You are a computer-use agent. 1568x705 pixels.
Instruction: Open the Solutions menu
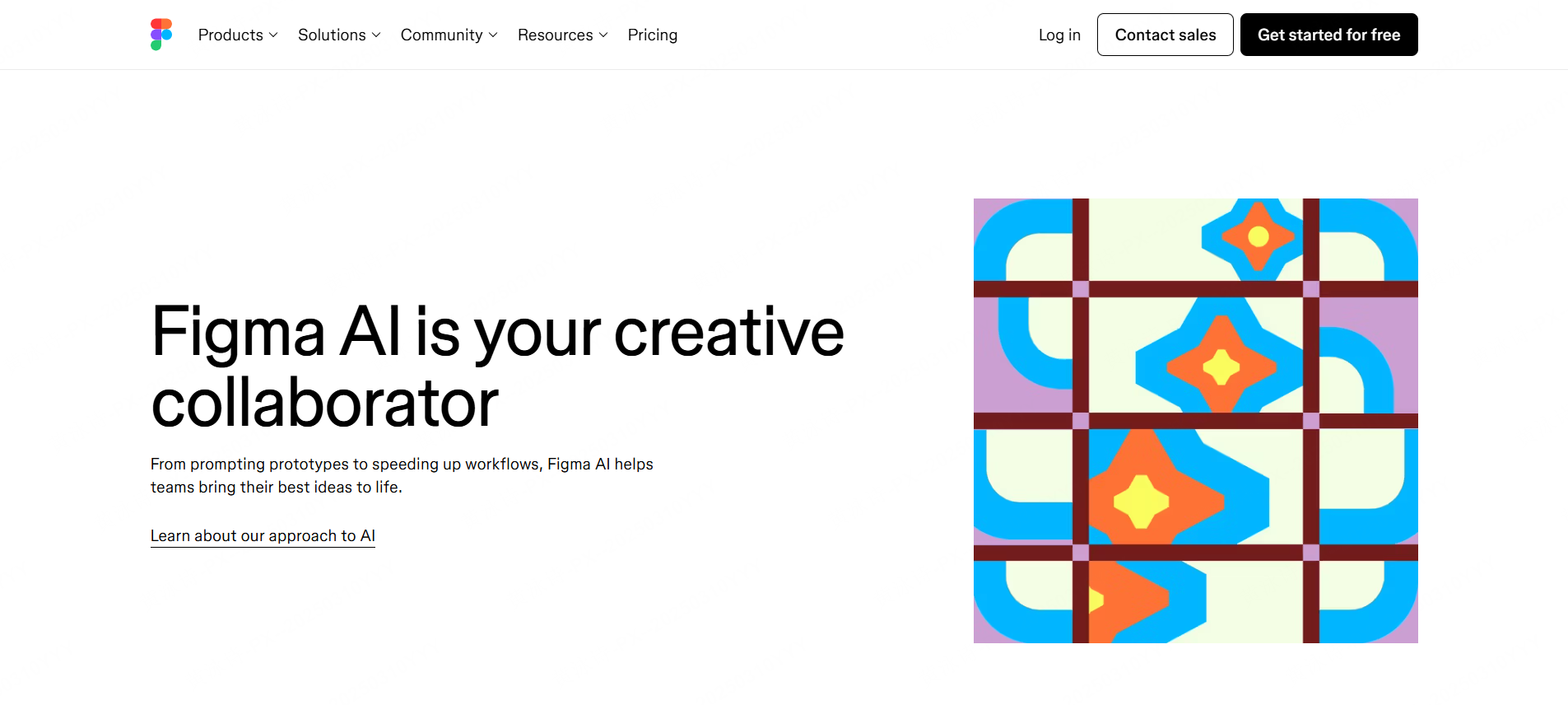[332, 35]
